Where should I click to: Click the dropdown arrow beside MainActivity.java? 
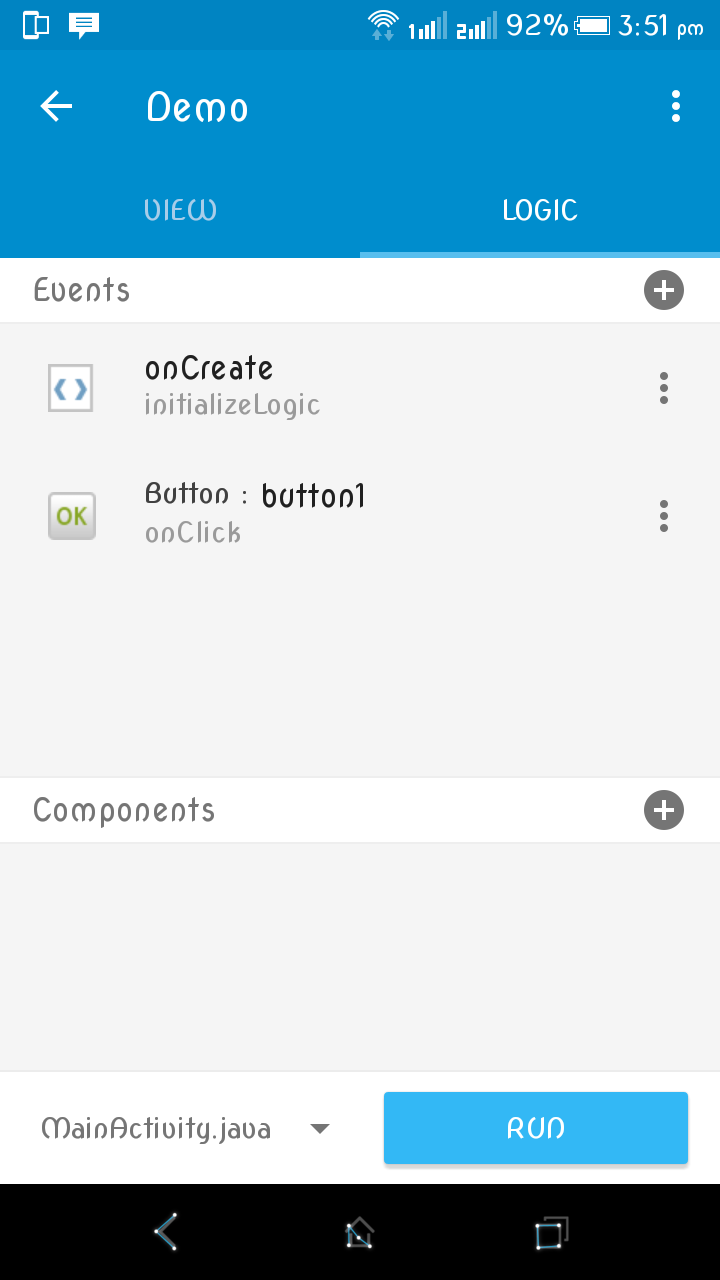click(x=320, y=1129)
